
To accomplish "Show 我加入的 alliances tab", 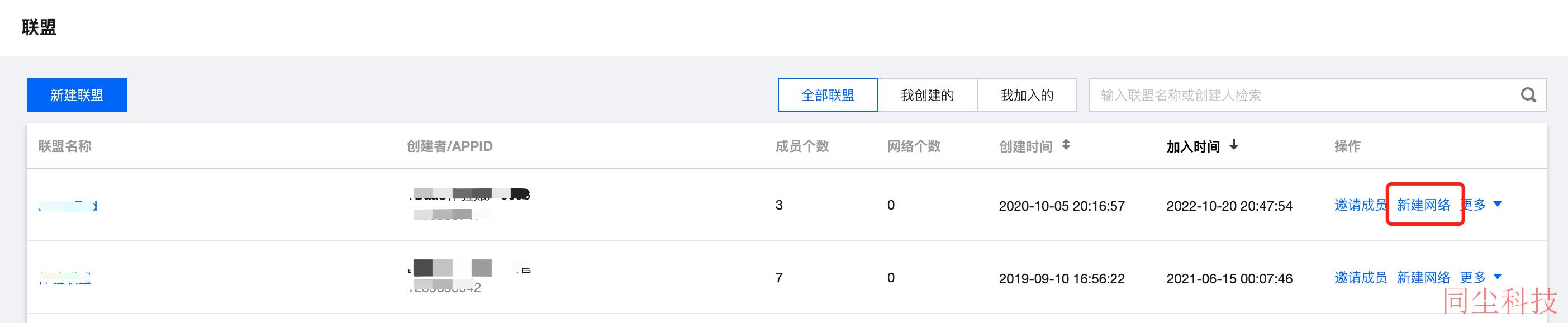I will tap(1027, 95).
